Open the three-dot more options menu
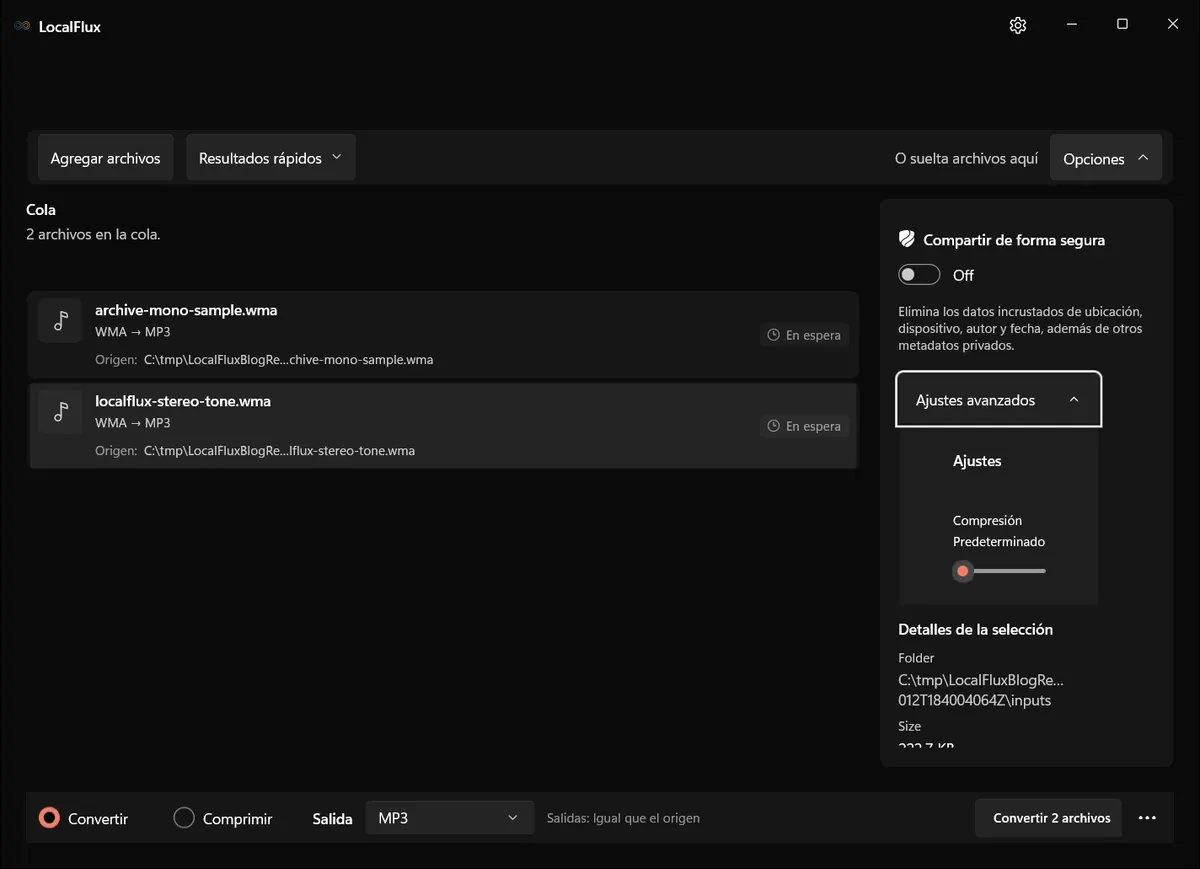The height and width of the screenshot is (869, 1200). [x=1147, y=818]
